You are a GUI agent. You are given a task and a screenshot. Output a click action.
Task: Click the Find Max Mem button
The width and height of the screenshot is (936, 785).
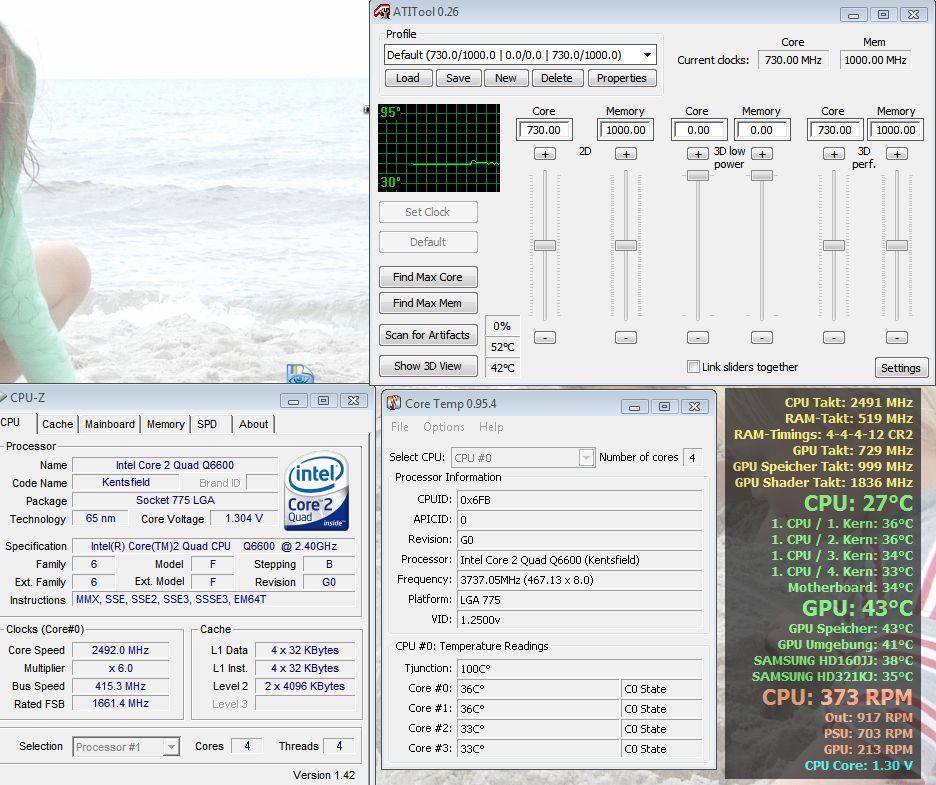coord(428,303)
